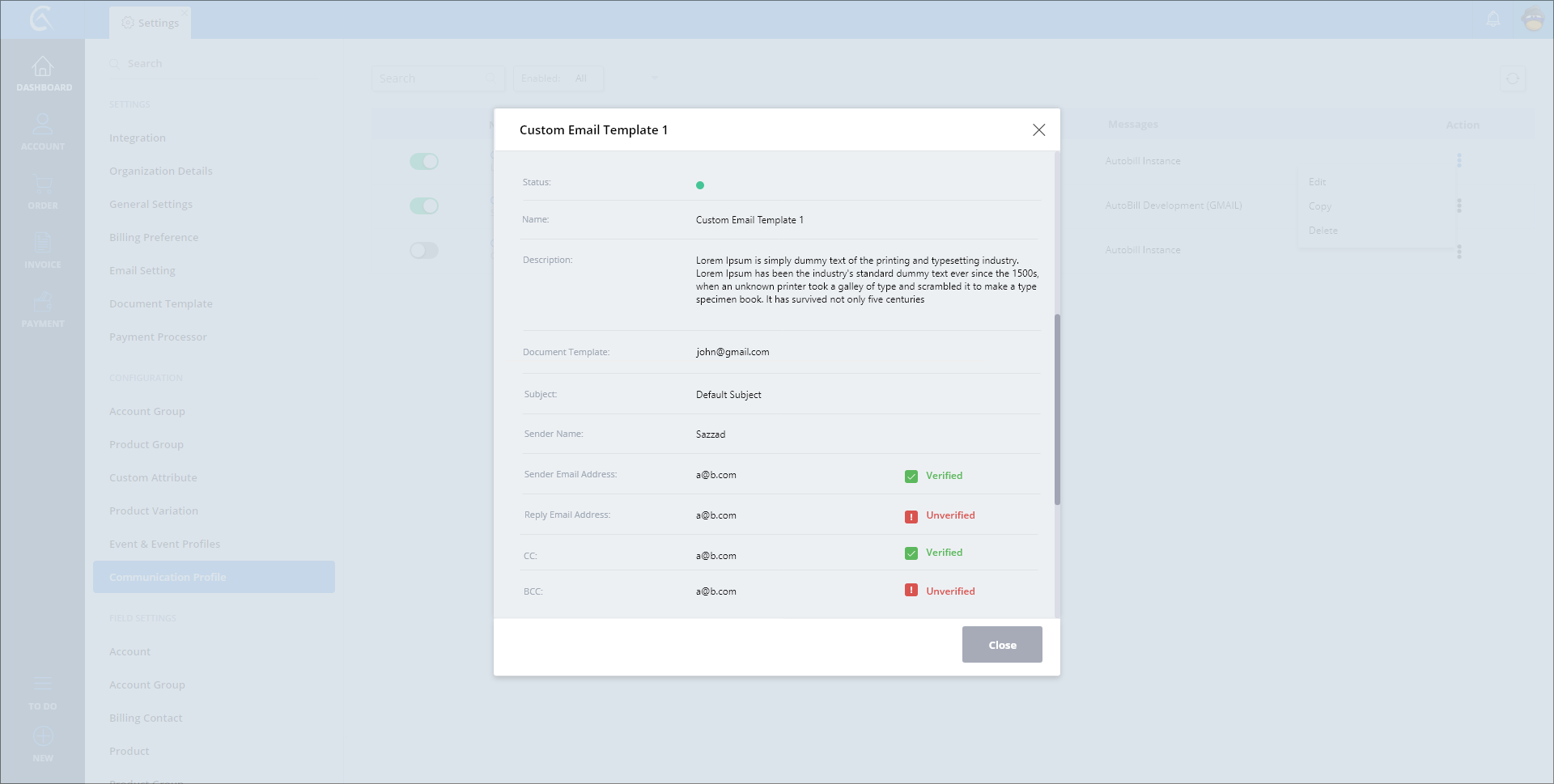Open the Invoice document icon
The image size is (1554, 784).
43,243
